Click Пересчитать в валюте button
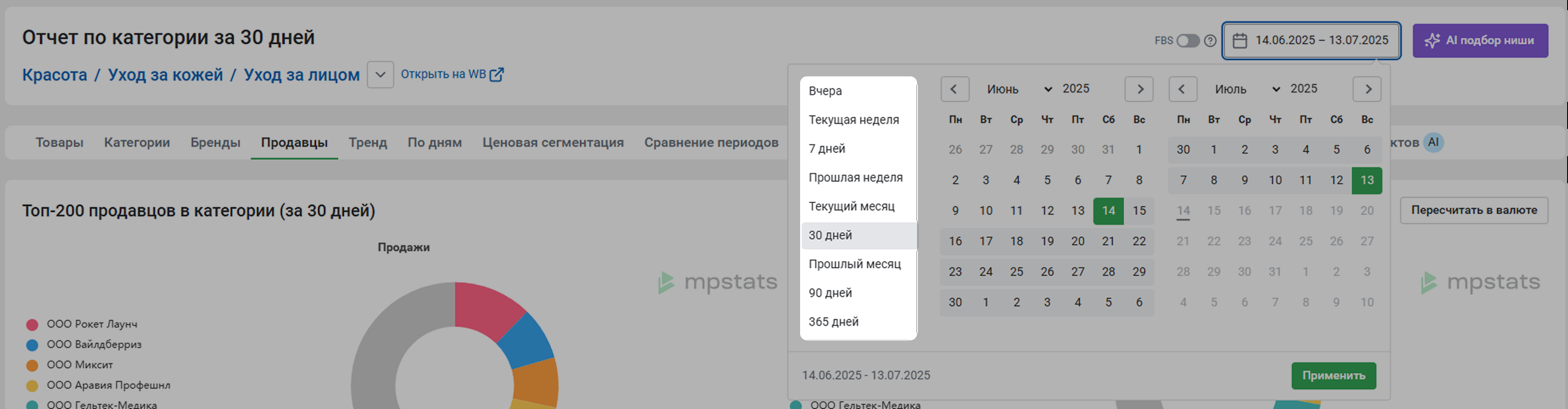This screenshot has width=1568, height=409. pos(1474,210)
